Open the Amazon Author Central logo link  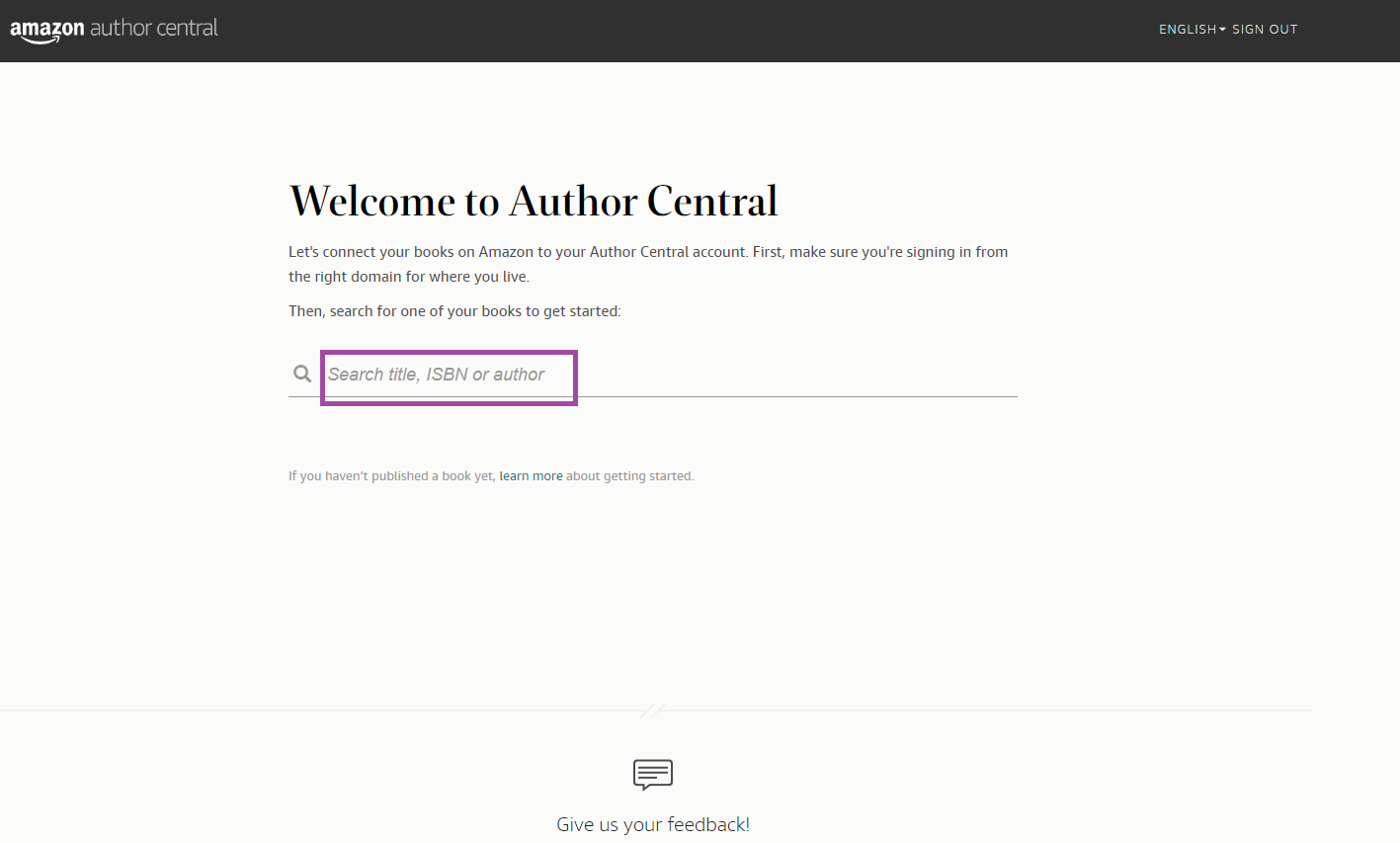(x=114, y=30)
